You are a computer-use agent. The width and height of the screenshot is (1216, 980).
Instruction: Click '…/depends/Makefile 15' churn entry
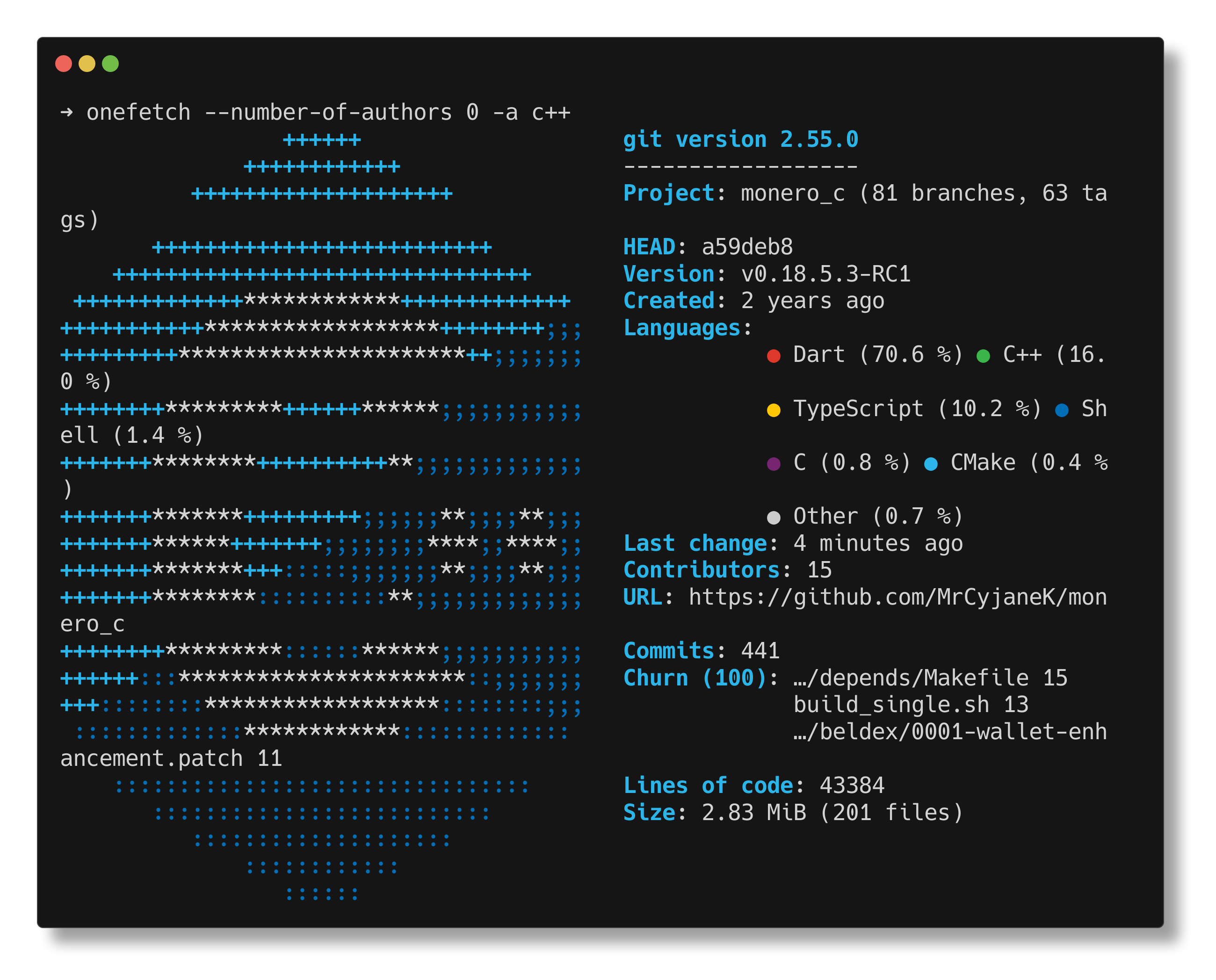pyautogui.click(x=930, y=678)
